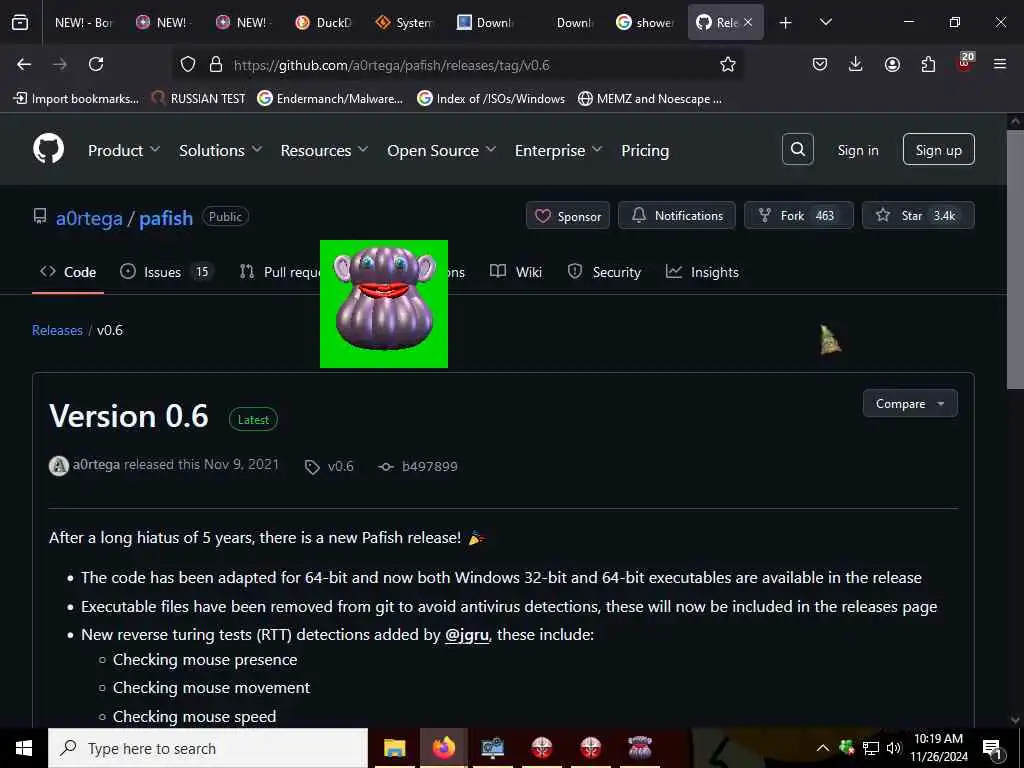The width and height of the screenshot is (1024, 768).
Task: Click the Firefox taskbar icon
Action: (443, 748)
